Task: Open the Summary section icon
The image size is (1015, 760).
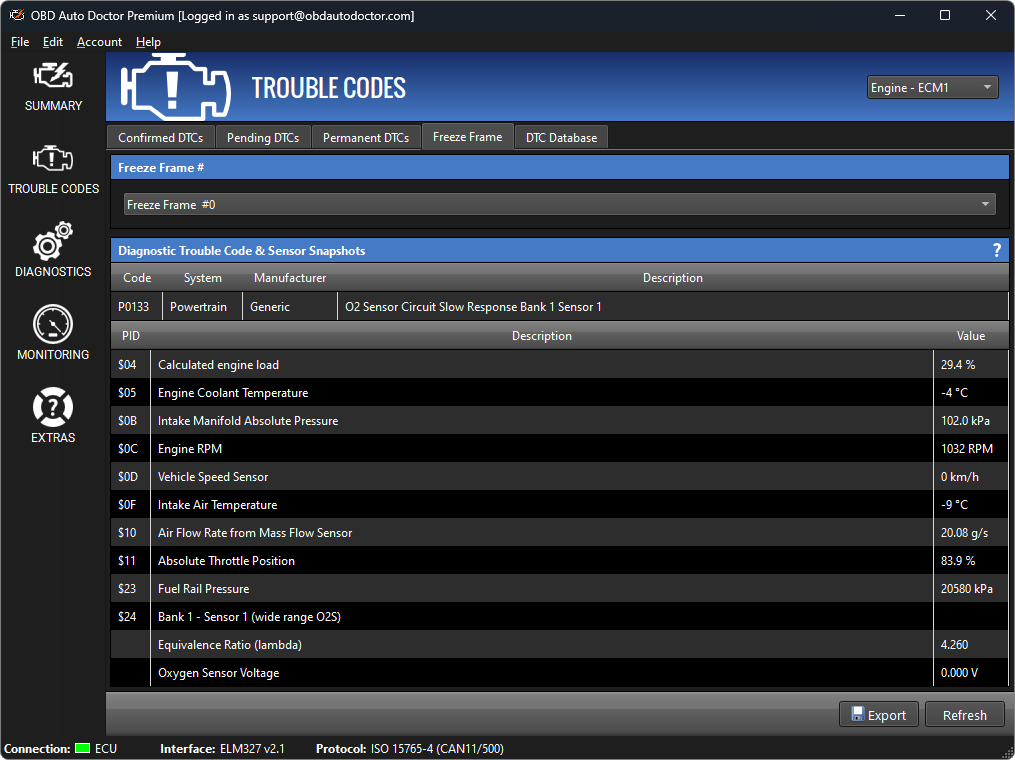Action: pyautogui.click(x=53, y=76)
